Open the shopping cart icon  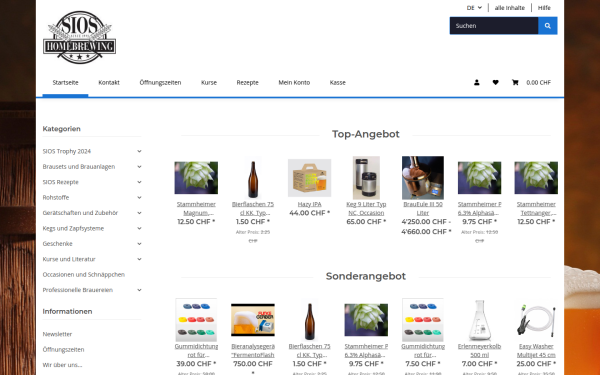tap(515, 82)
